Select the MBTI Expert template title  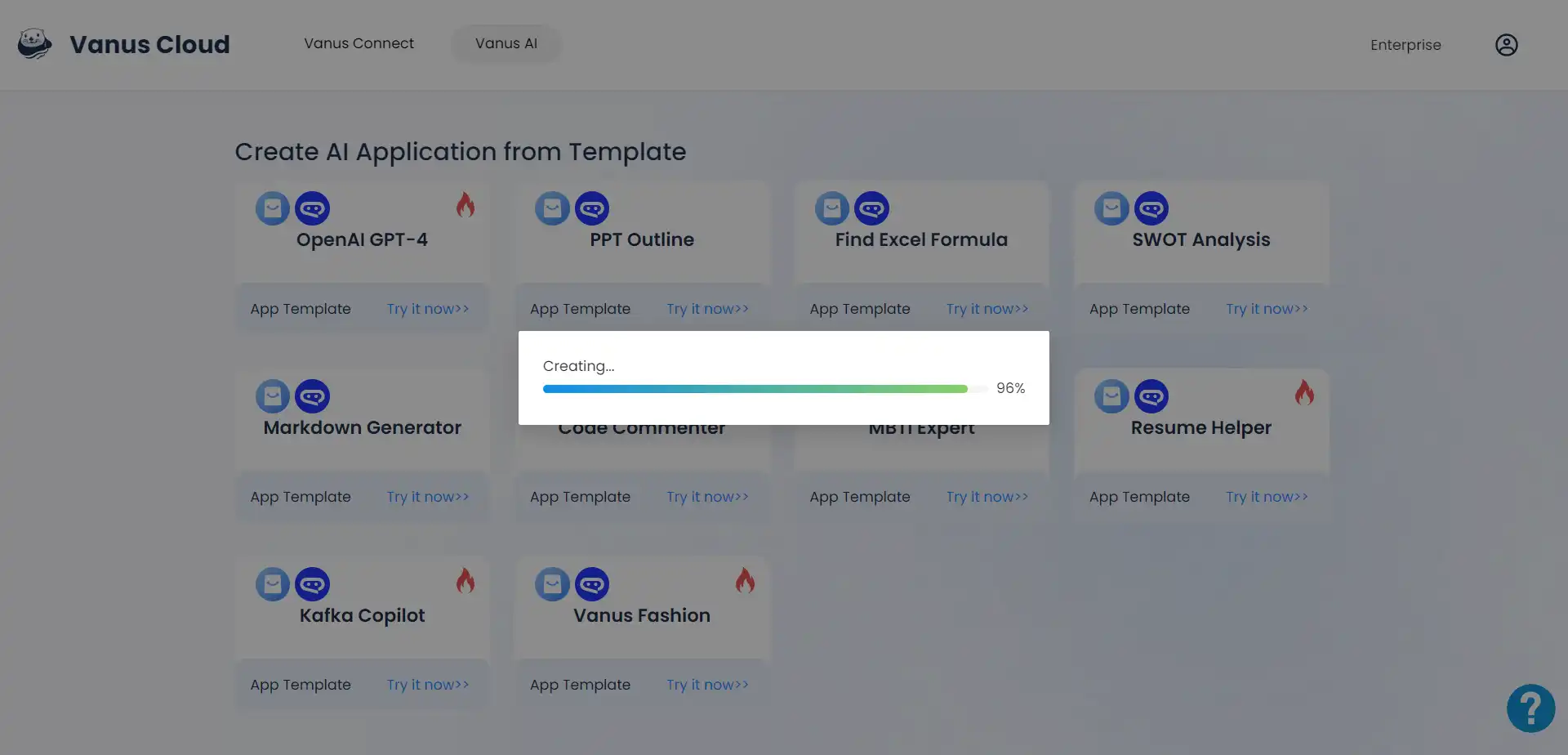click(x=921, y=431)
